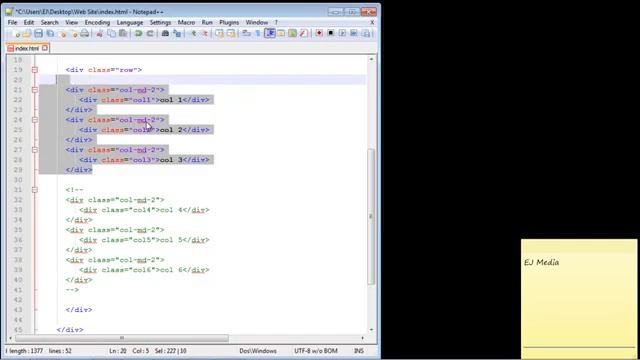Click the UTF-8 w/o BOM status bar entry

click(316, 351)
